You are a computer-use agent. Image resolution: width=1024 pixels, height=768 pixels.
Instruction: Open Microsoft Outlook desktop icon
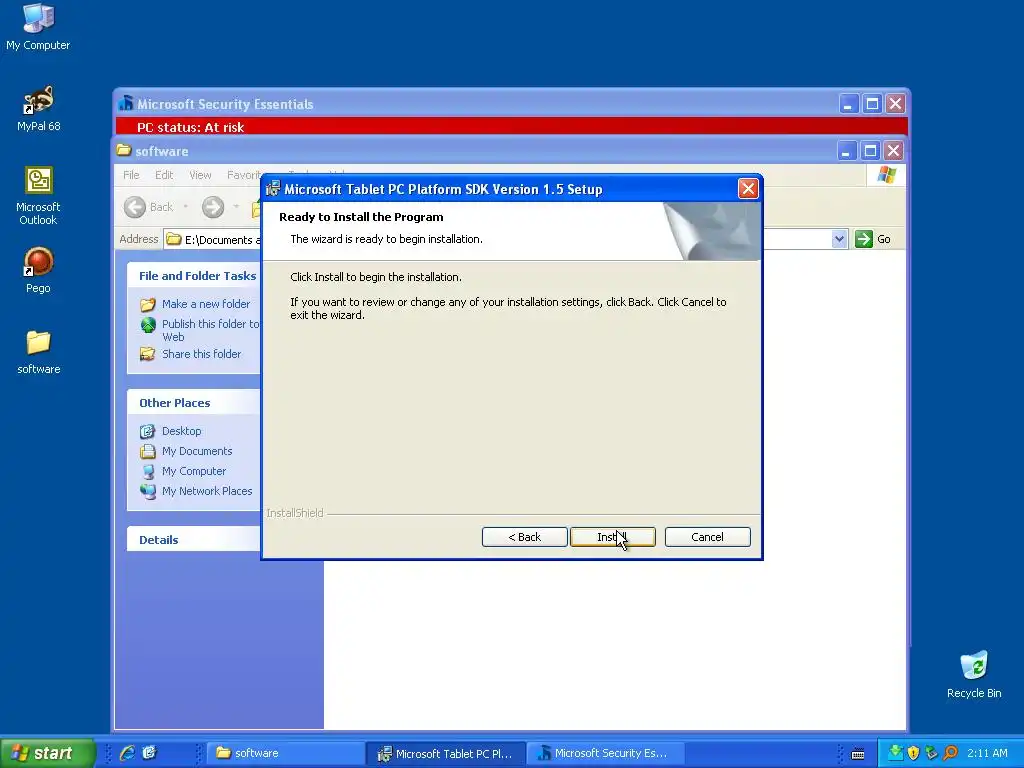(38, 196)
